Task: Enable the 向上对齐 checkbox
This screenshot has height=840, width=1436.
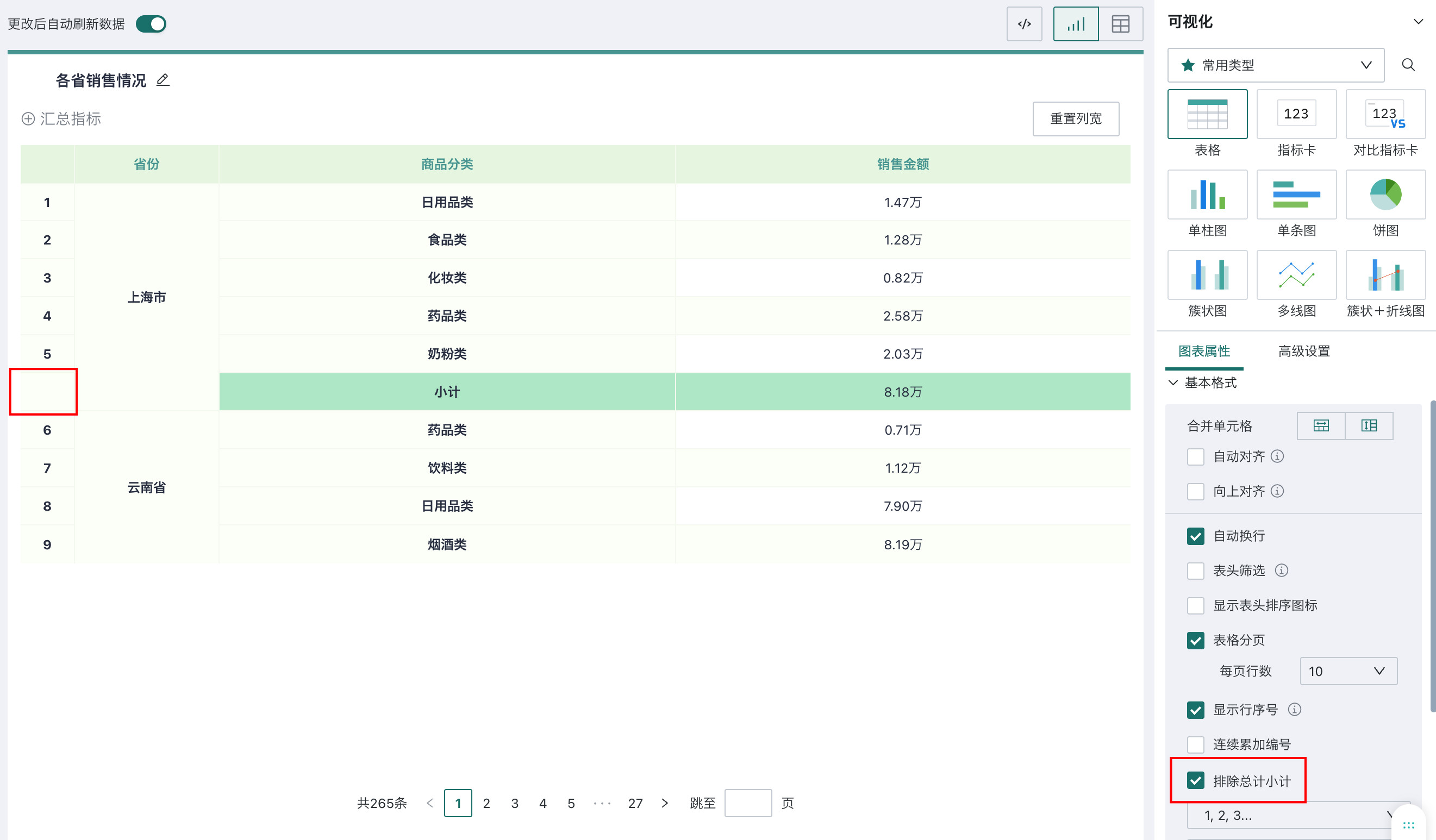Action: point(1195,492)
